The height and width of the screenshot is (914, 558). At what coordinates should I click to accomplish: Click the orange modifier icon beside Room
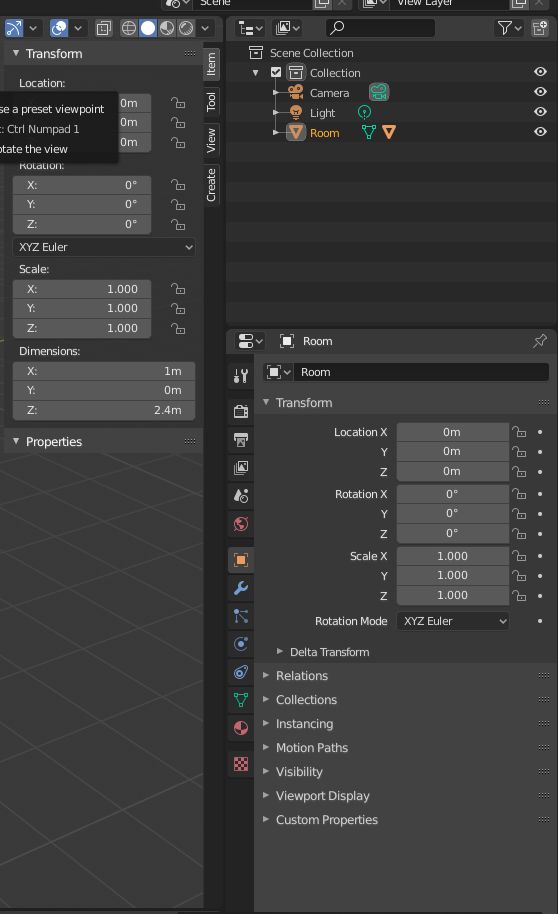click(389, 132)
